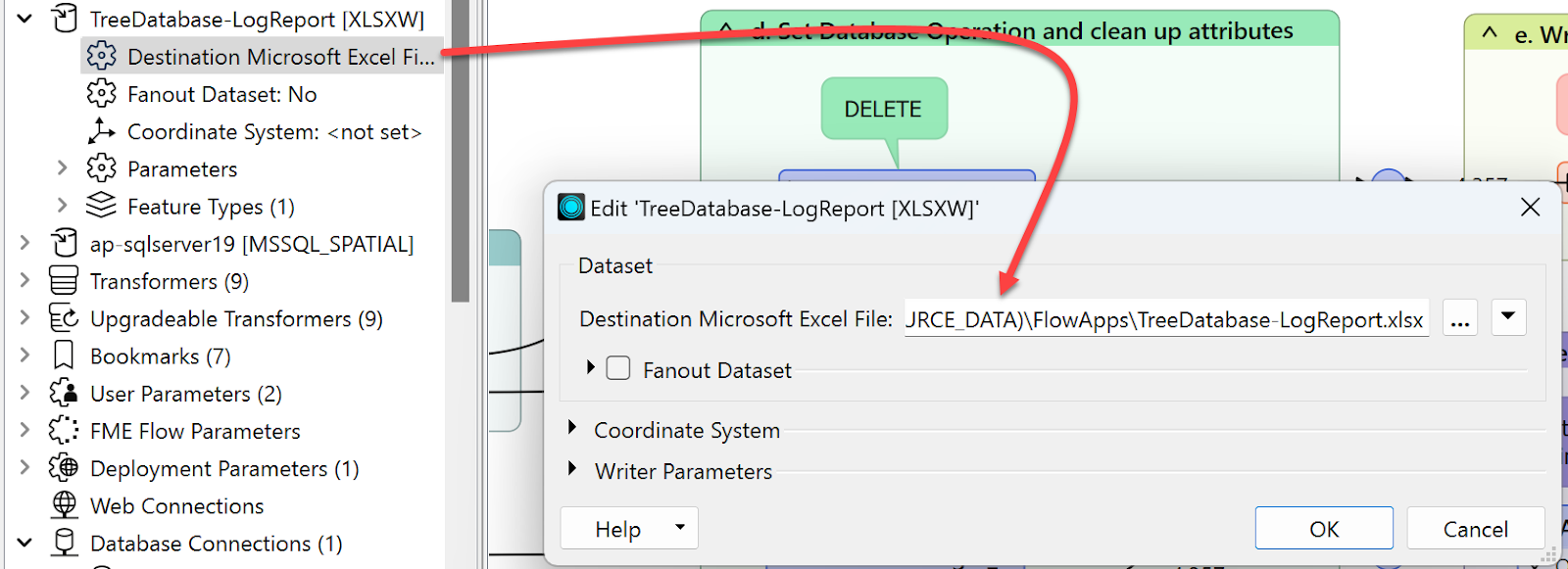The height and width of the screenshot is (569, 1568).
Task: Open the Help button dropdown arrow
Action: pyautogui.click(x=680, y=528)
